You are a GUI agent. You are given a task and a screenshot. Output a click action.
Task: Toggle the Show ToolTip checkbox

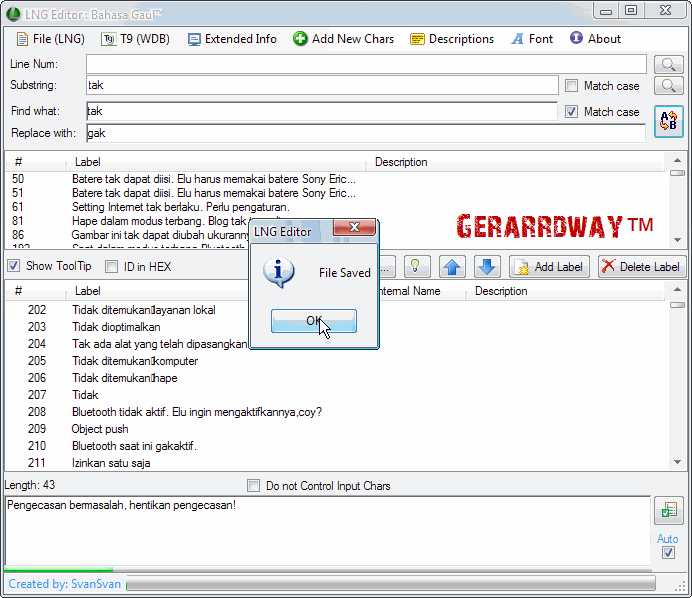[14, 266]
